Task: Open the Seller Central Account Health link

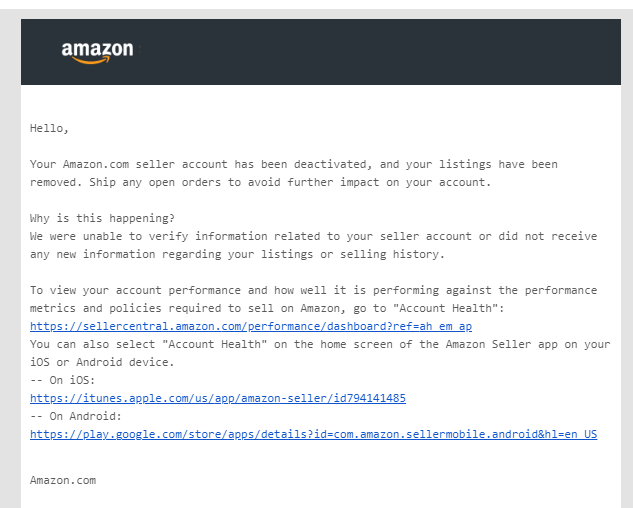Action: (251, 326)
